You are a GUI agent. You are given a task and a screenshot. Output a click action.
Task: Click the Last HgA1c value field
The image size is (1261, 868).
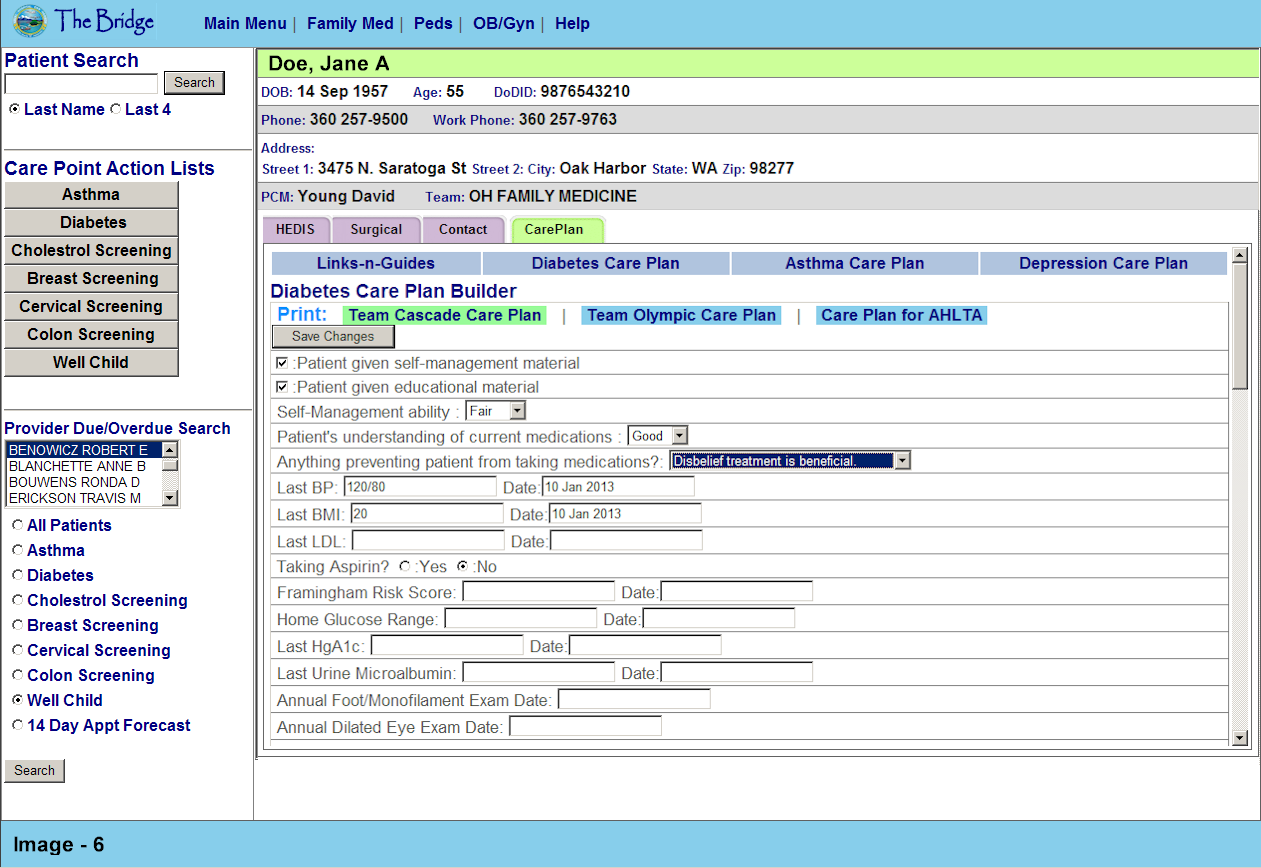[447, 646]
